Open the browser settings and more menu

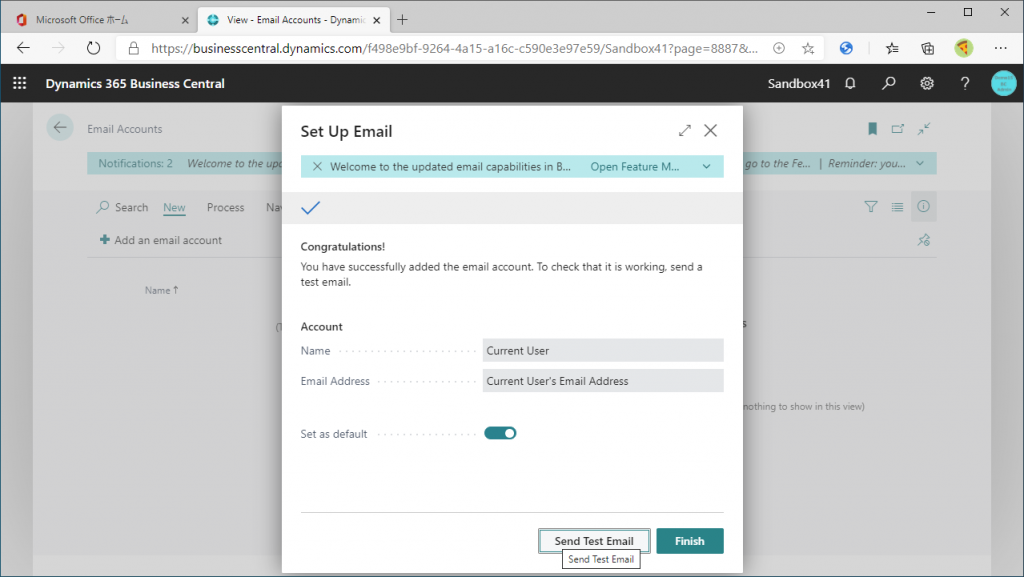click(x=1000, y=48)
